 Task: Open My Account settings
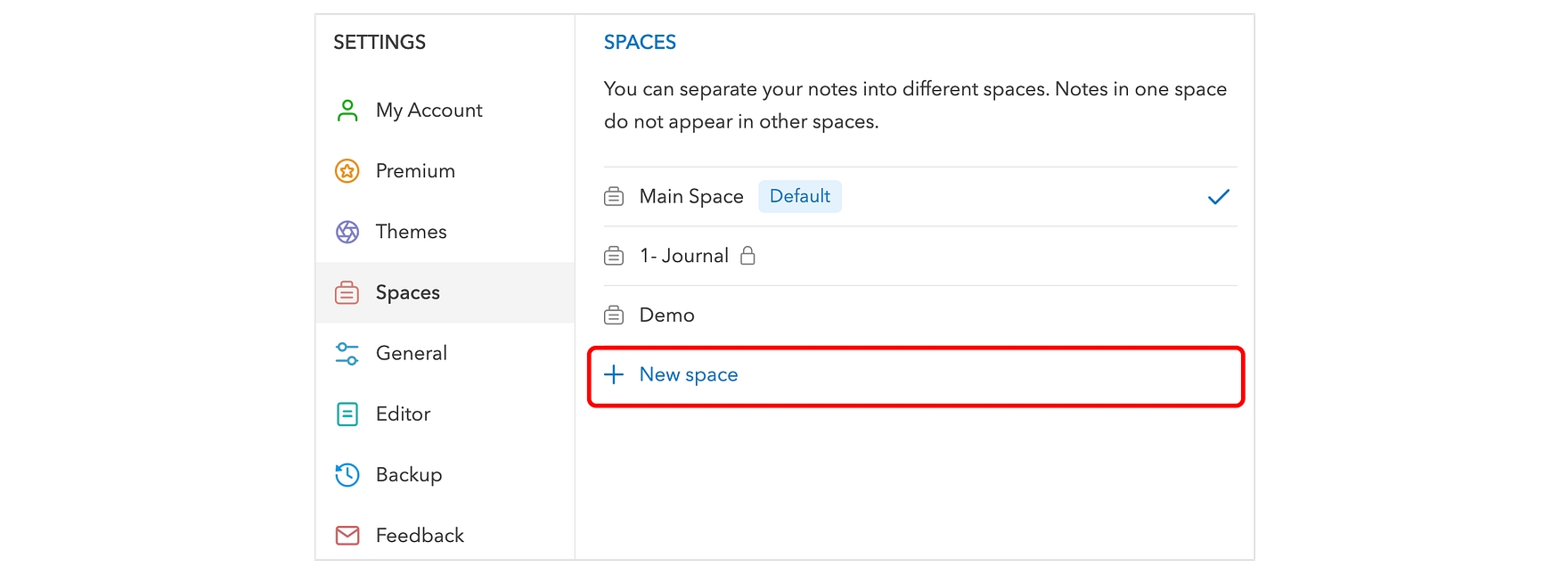[x=429, y=111]
